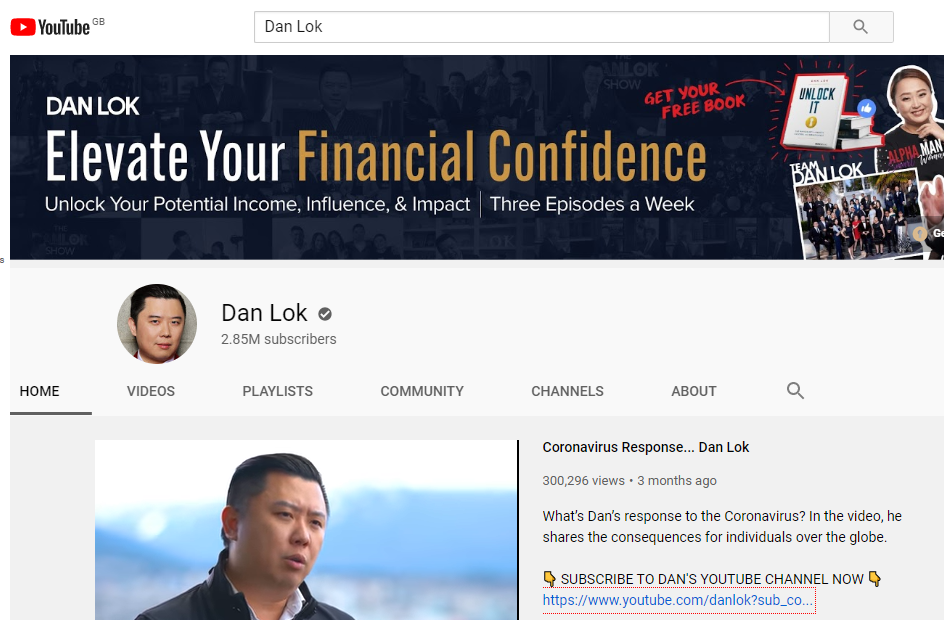Switch to the Videos tab
944x620 pixels.
tap(151, 391)
